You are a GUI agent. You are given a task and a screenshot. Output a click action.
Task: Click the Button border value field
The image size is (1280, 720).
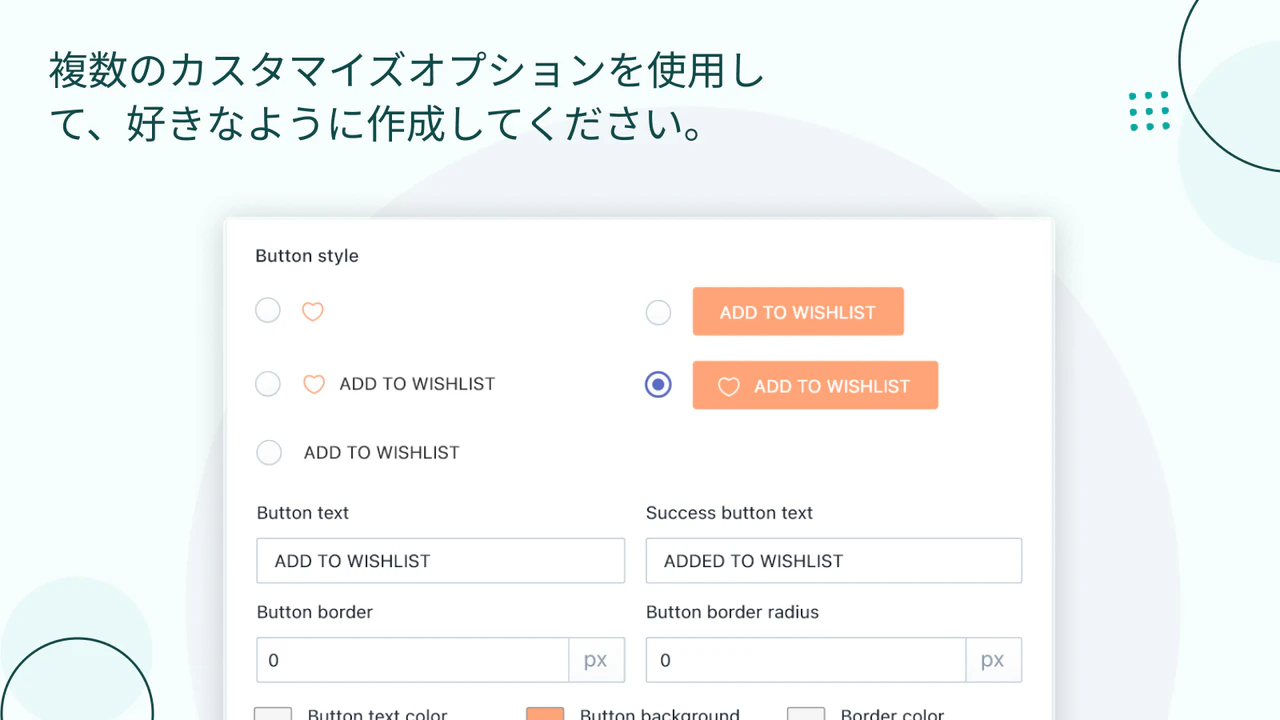click(413, 660)
